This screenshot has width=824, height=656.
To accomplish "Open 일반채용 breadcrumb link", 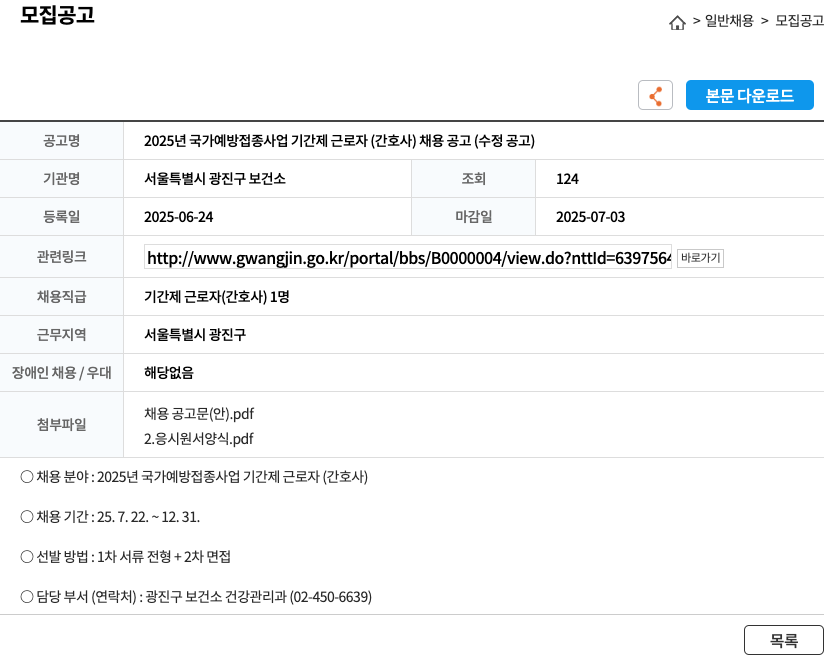I will point(729,21).
